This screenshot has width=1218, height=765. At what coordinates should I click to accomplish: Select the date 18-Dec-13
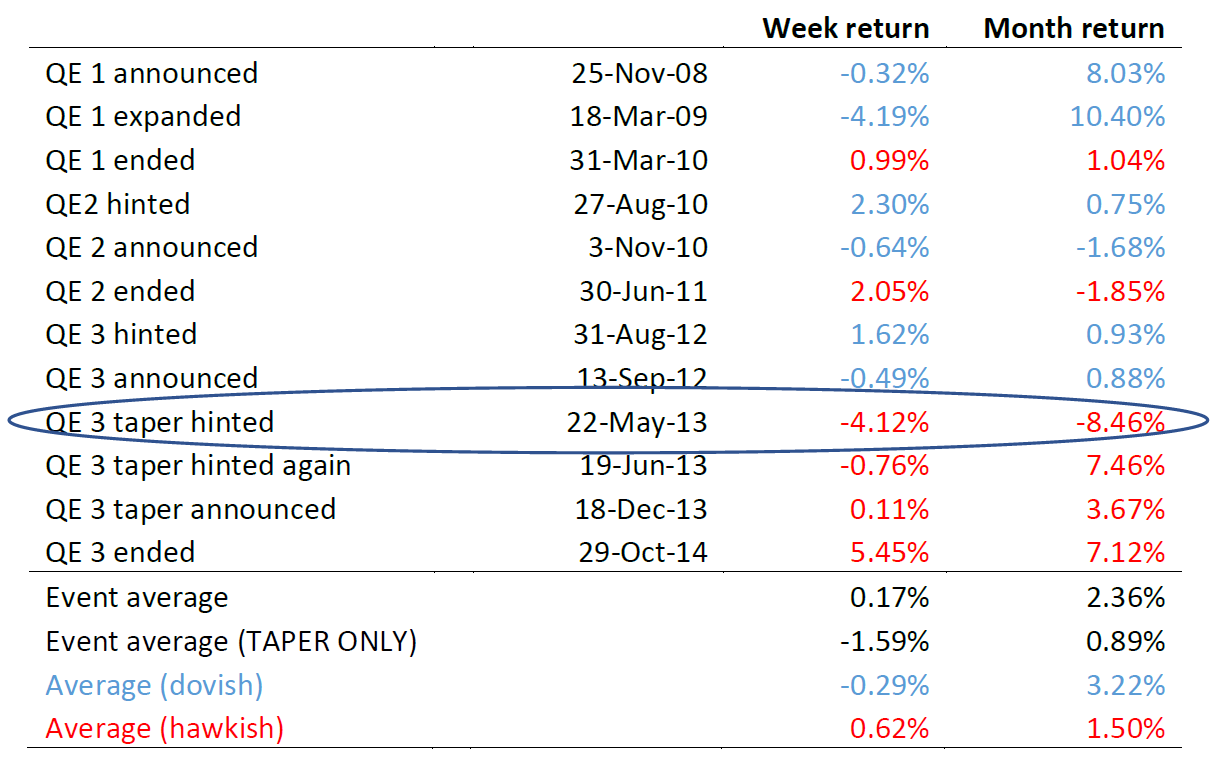641,509
